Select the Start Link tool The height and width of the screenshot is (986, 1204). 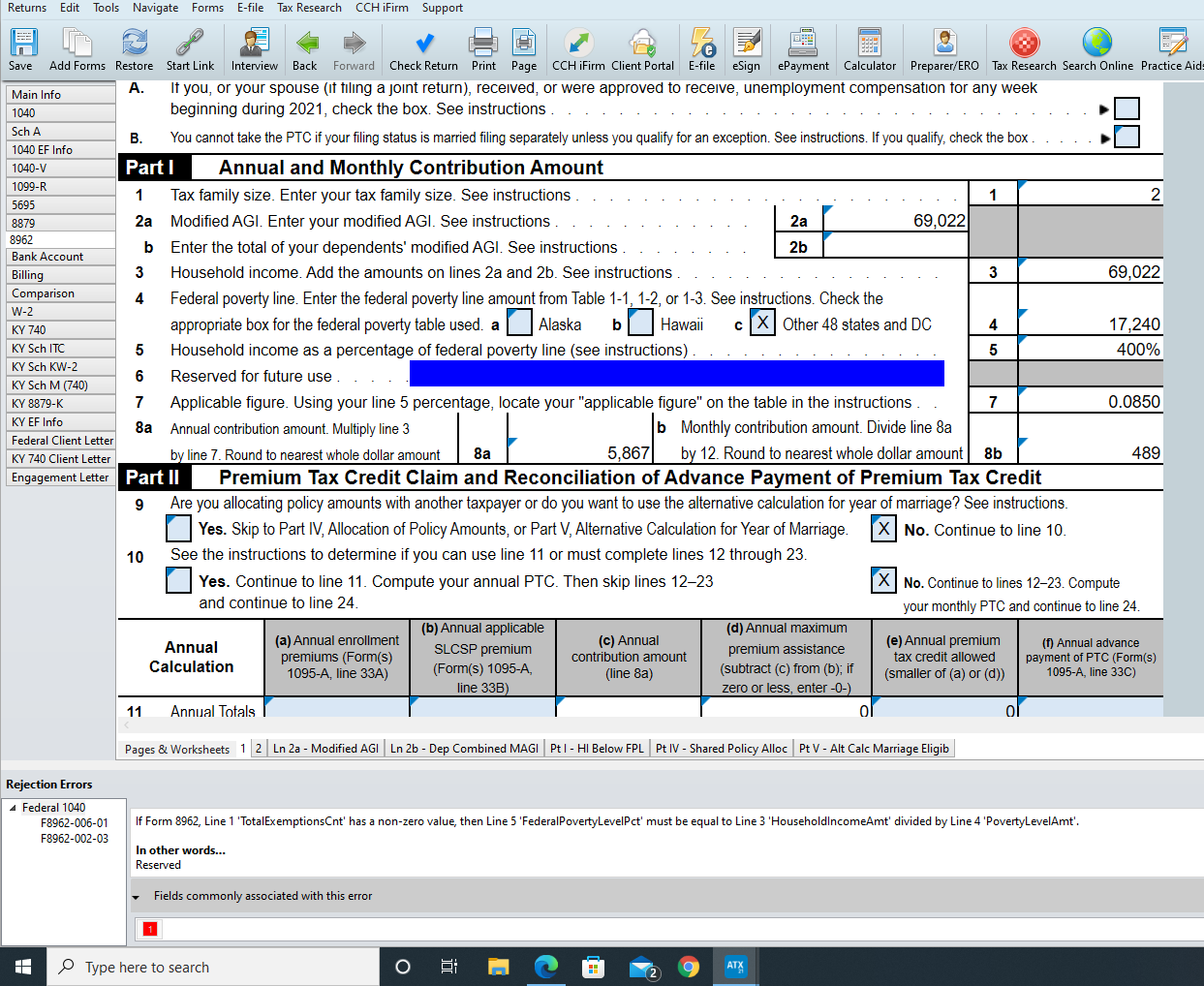pyautogui.click(x=190, y=49)
